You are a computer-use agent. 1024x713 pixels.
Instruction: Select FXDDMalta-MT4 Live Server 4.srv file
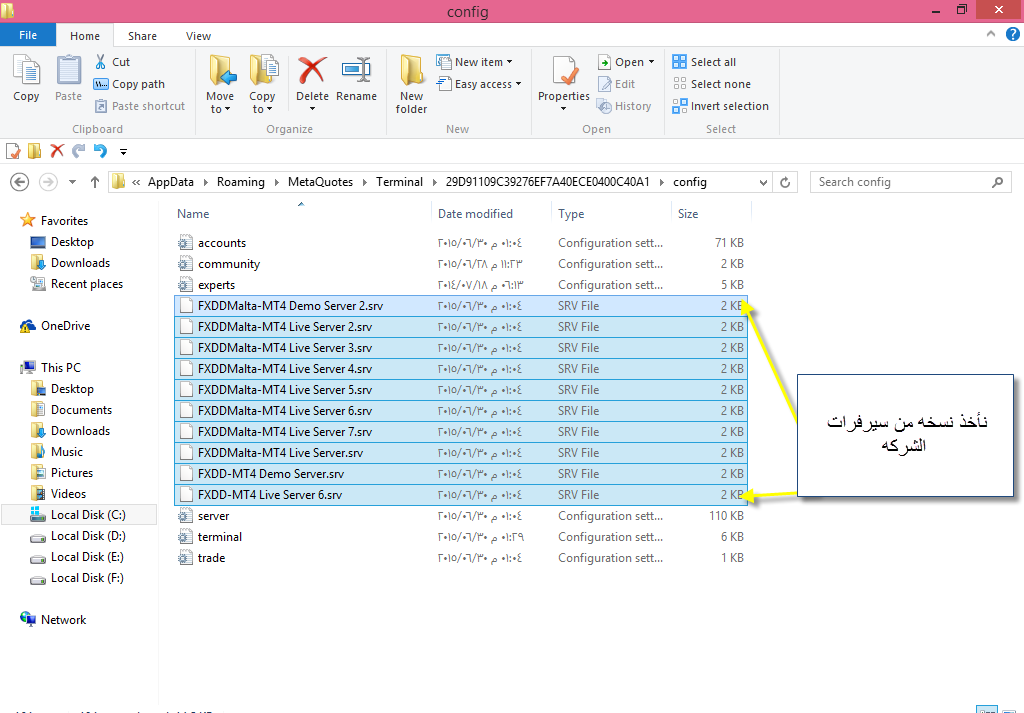460,369
